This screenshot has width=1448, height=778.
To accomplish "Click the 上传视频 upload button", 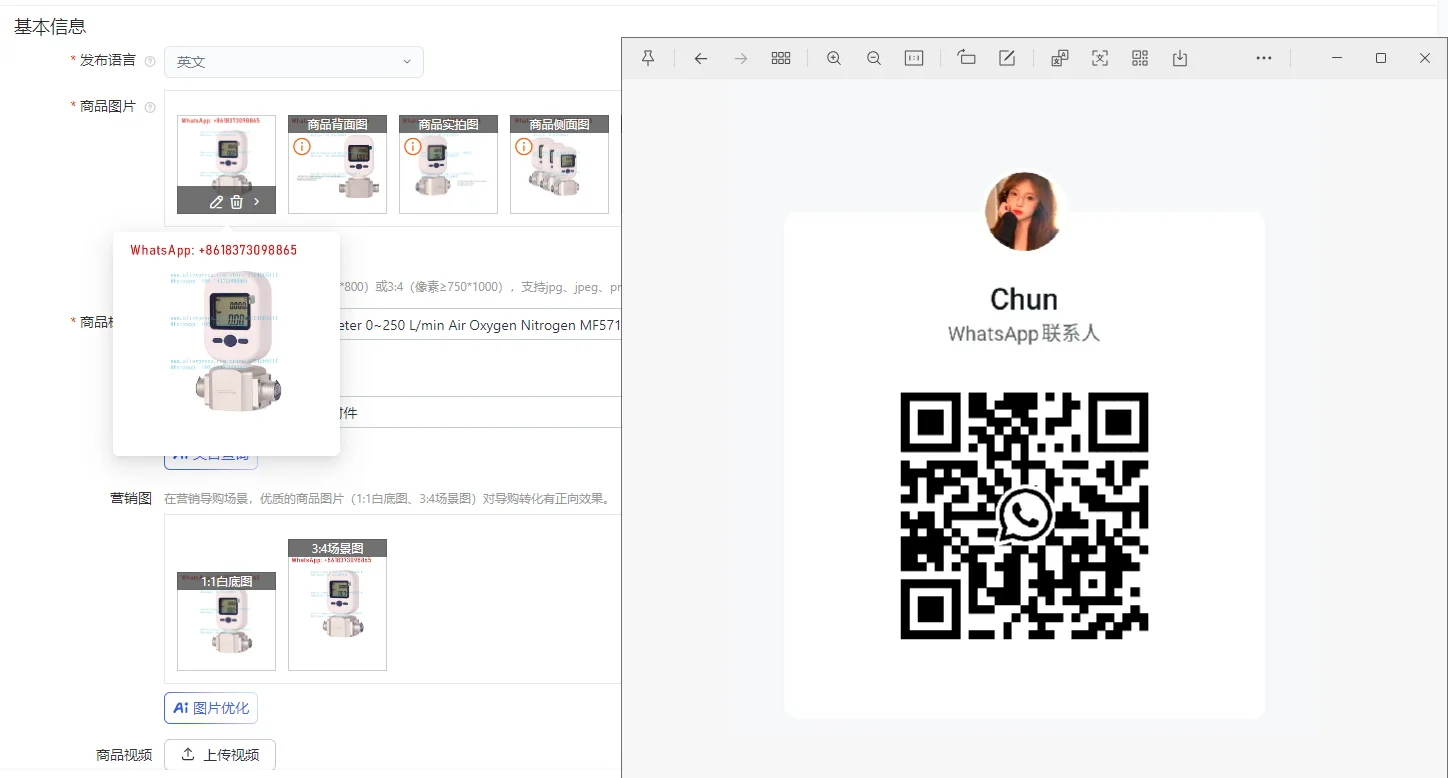I will tap(220, 755).
